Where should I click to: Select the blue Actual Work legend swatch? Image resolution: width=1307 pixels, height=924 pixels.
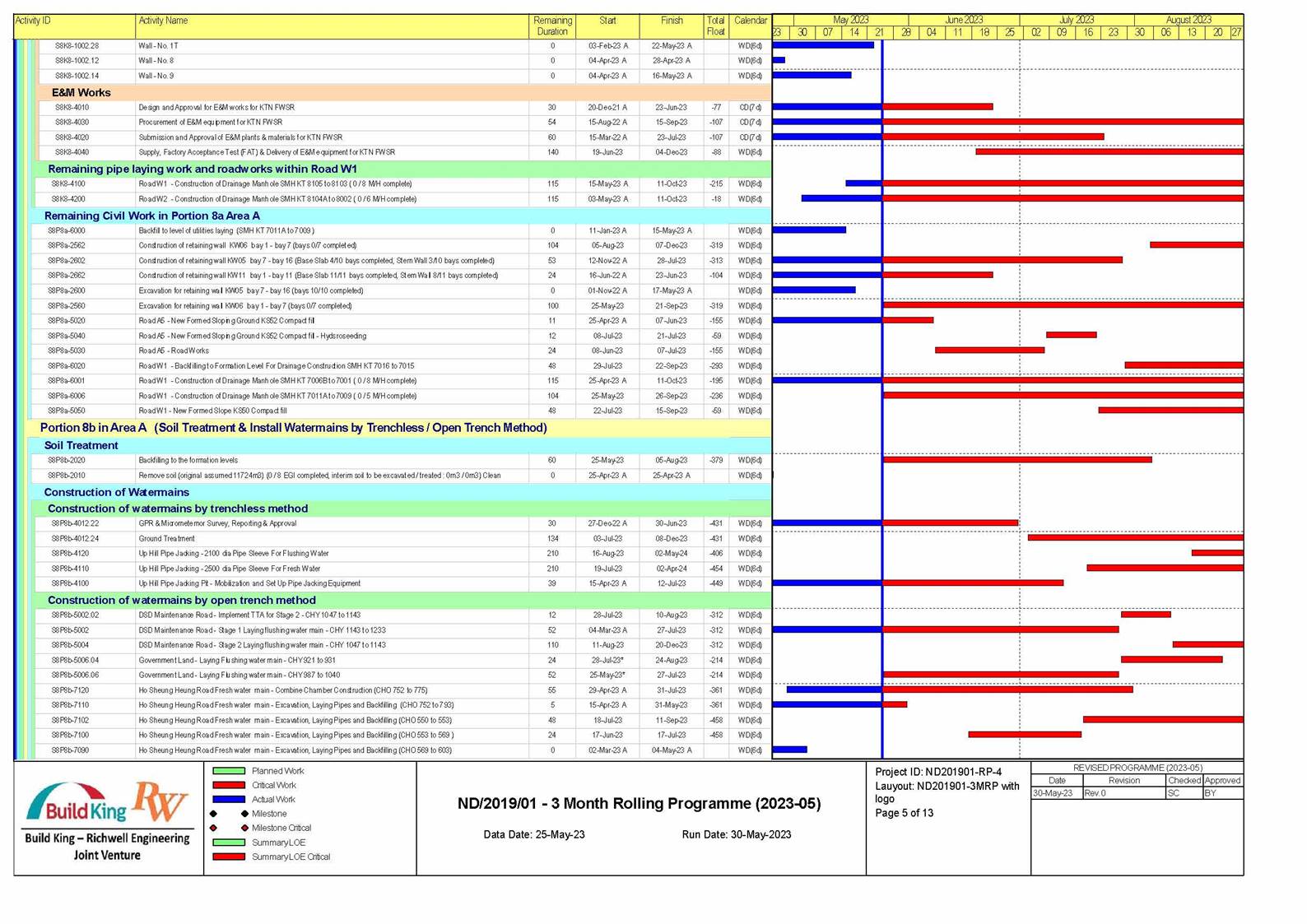[229, 799]
